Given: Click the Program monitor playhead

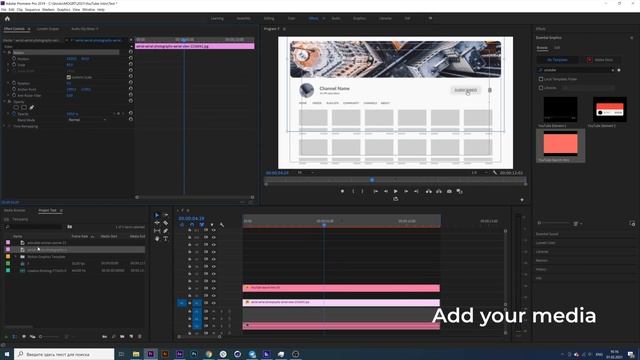Looking at the screenshot, I should click(x=372, y=180).
